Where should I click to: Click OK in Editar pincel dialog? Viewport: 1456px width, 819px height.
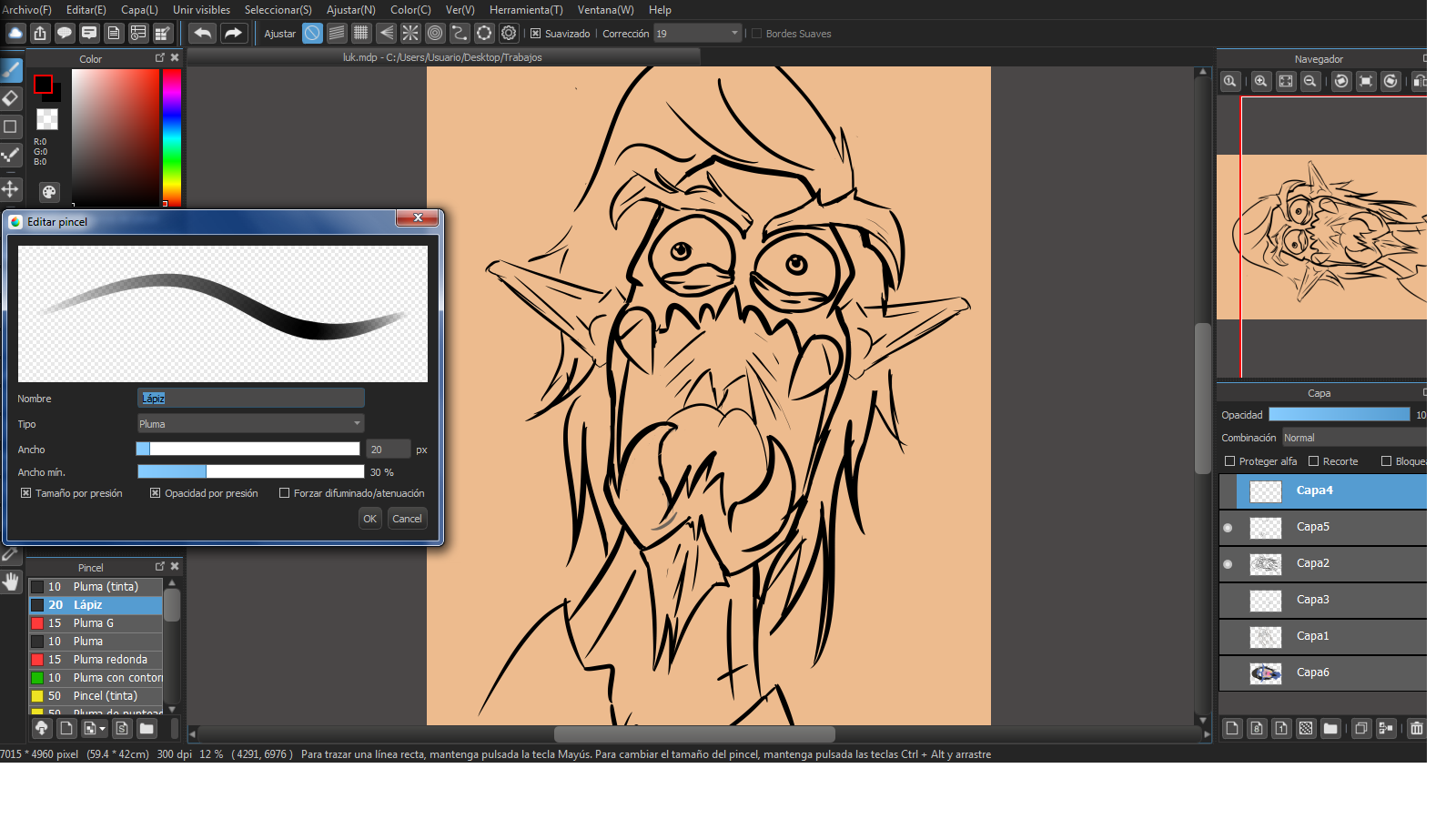369,519
